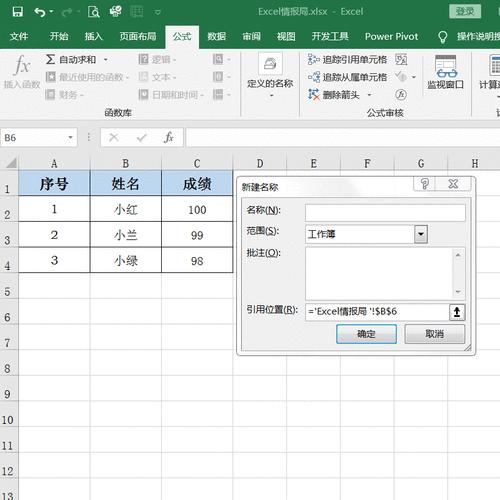
Task: Click the formula bar cancel X icon
Action: (x=114, y=137)
